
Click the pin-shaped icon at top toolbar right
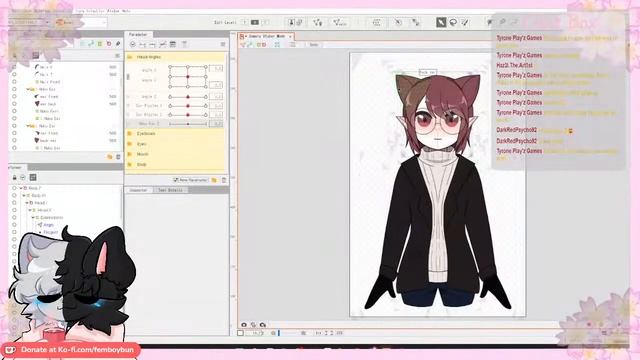490,22
